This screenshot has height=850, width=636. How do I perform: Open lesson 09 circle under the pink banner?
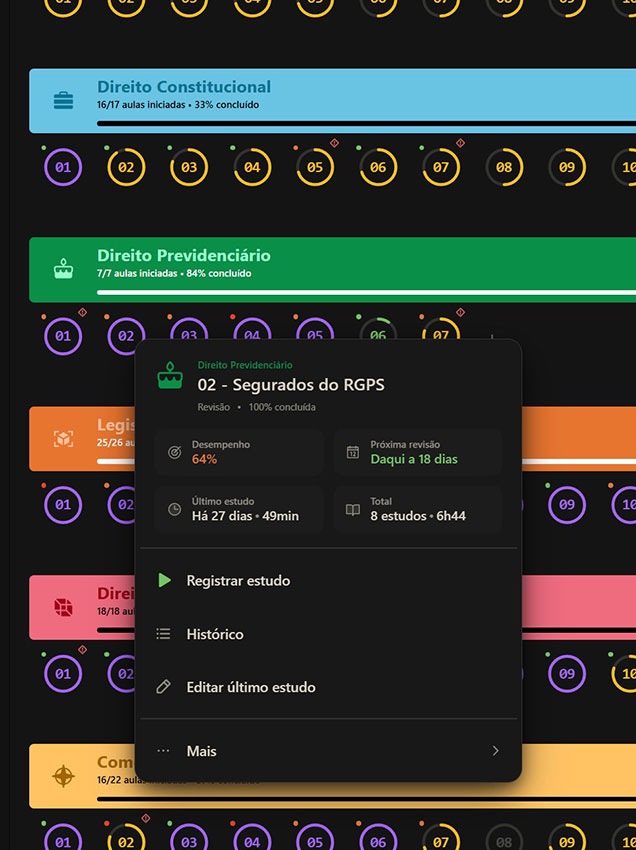coord(567,673)
